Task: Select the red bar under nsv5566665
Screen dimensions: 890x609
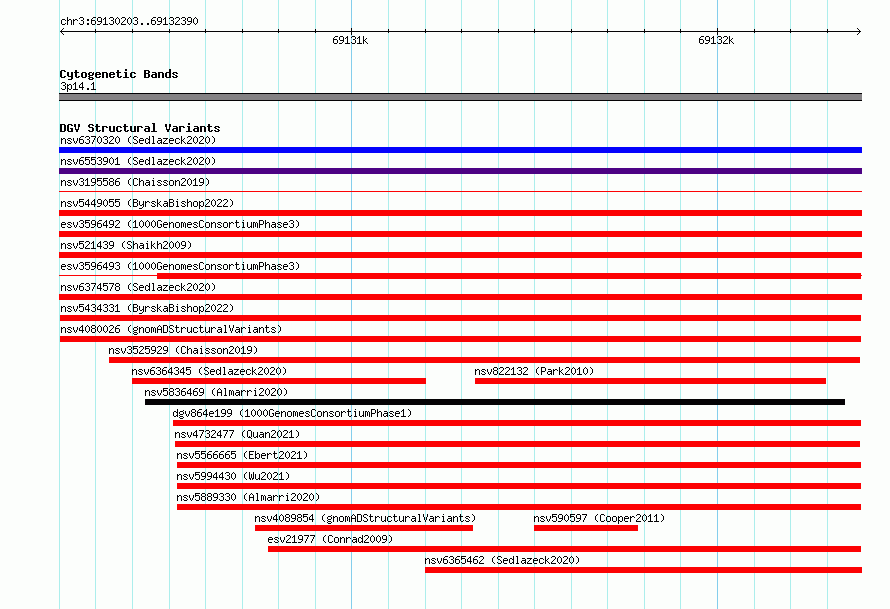Action: (519, 465)
